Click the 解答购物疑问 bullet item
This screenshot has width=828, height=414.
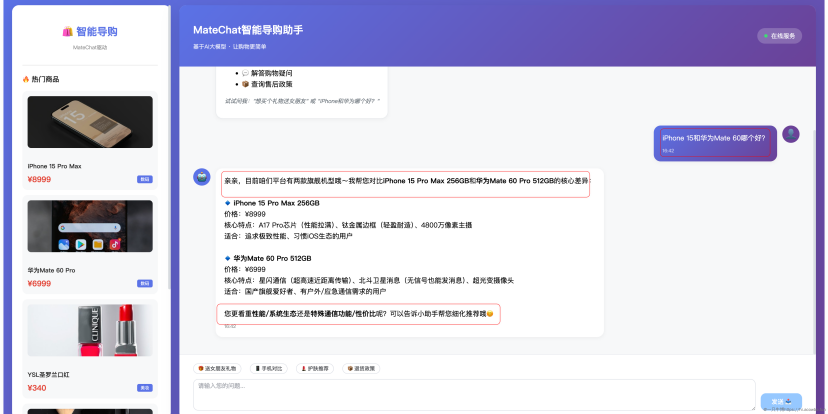tap(267, 73)
